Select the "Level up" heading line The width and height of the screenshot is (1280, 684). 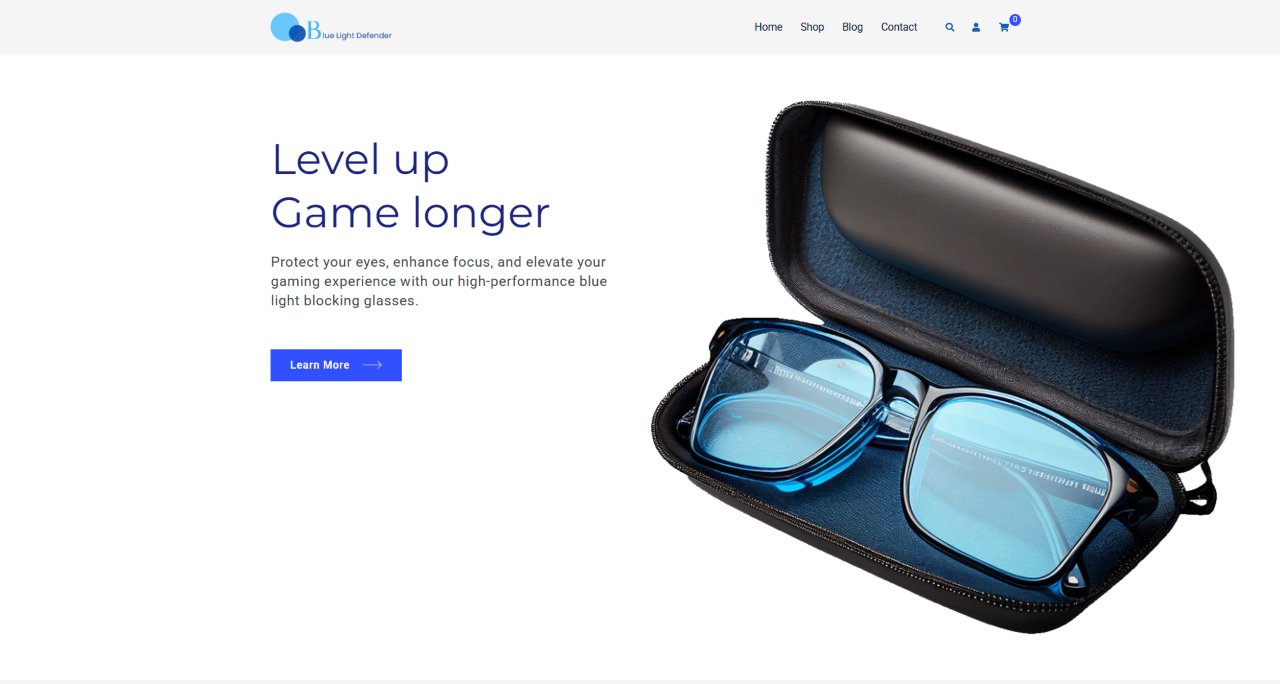[360, 159]
